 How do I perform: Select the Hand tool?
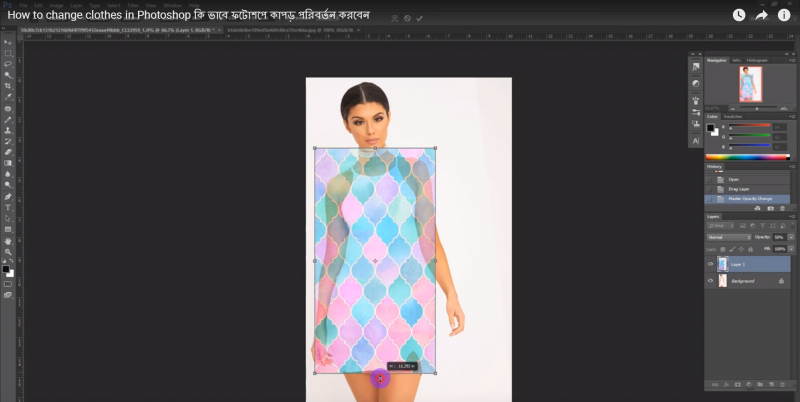click(x=8, y=241)
